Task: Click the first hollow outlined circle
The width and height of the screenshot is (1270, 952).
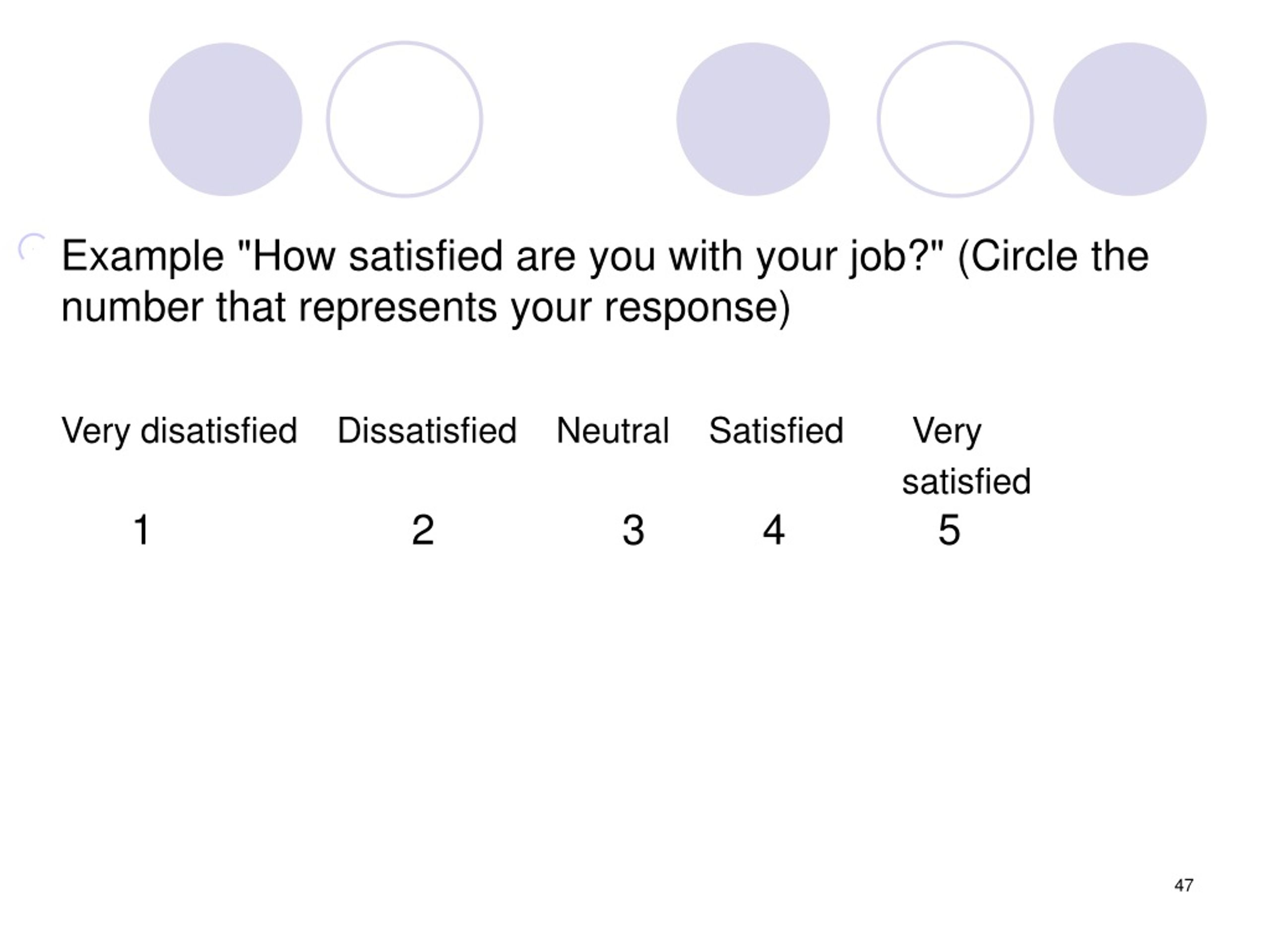Action: 405,119
